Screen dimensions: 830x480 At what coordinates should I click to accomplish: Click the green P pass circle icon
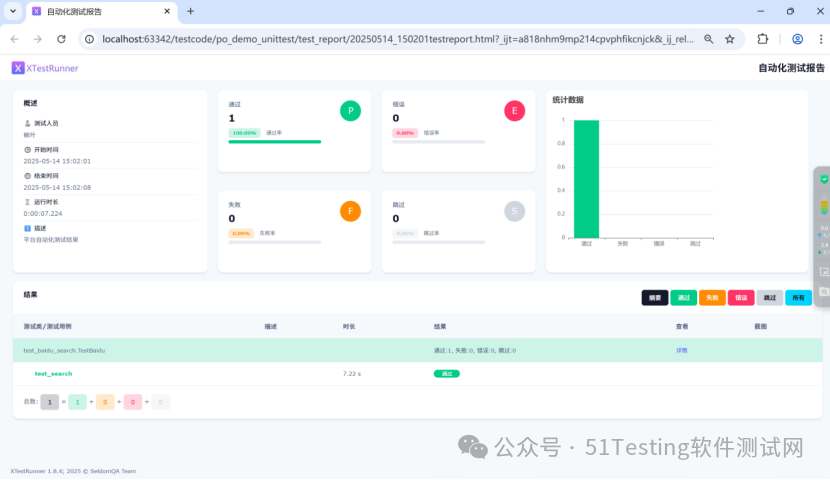(x=350, y=111)
